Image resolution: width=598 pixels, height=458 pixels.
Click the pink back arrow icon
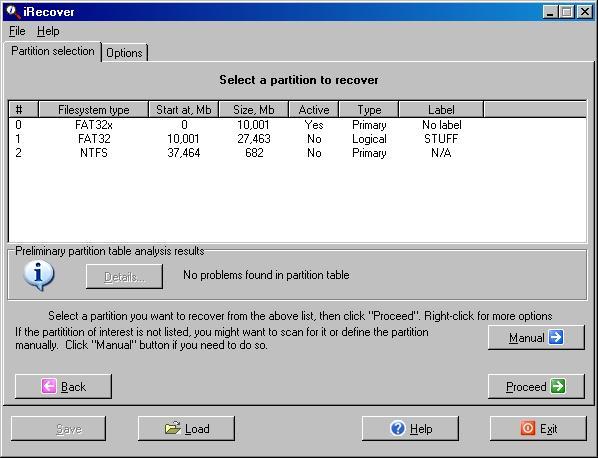[x=49, y=386]
